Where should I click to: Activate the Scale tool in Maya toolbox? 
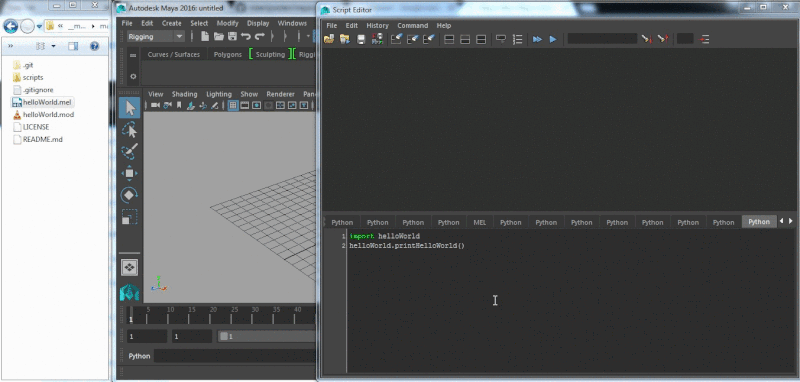(x=130, y=217)
